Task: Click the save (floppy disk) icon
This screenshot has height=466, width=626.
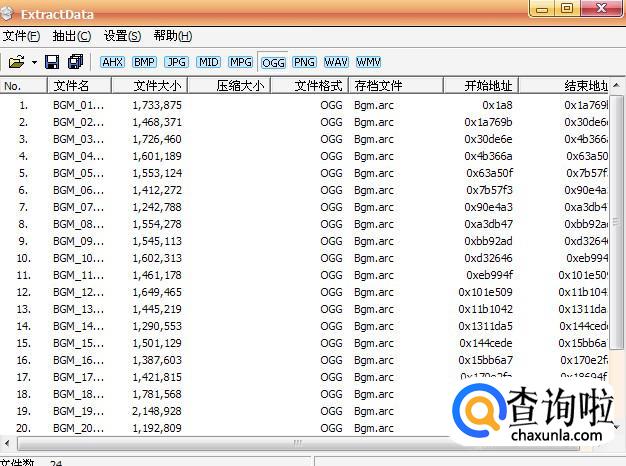Action: tap(53, 62)
